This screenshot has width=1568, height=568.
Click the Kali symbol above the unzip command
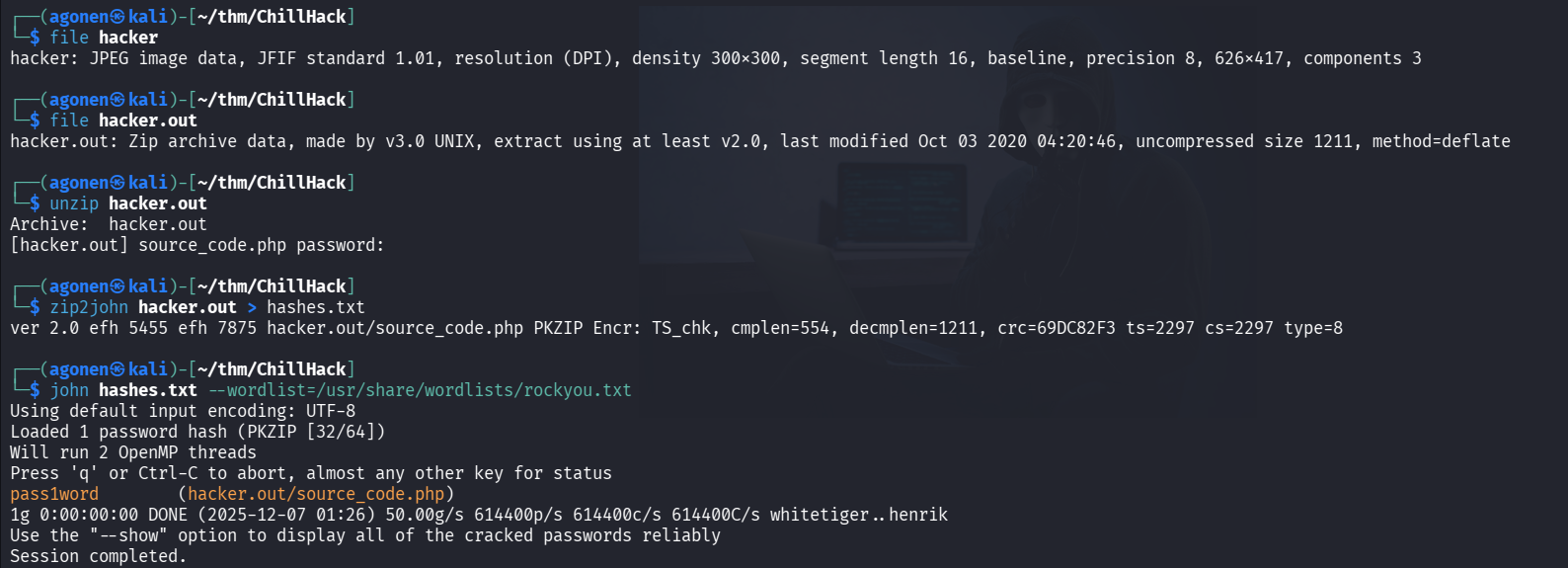click(118, 183)
